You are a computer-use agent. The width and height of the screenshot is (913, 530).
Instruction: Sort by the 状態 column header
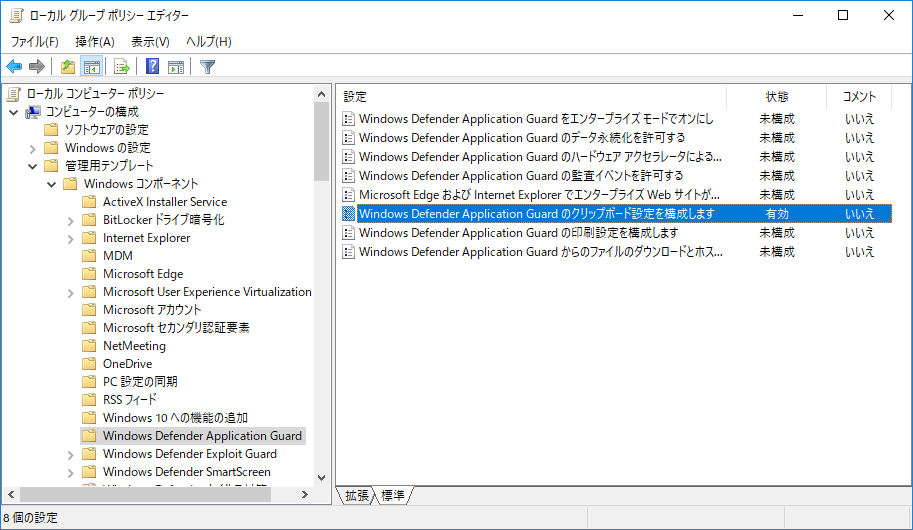coord(777,97)
